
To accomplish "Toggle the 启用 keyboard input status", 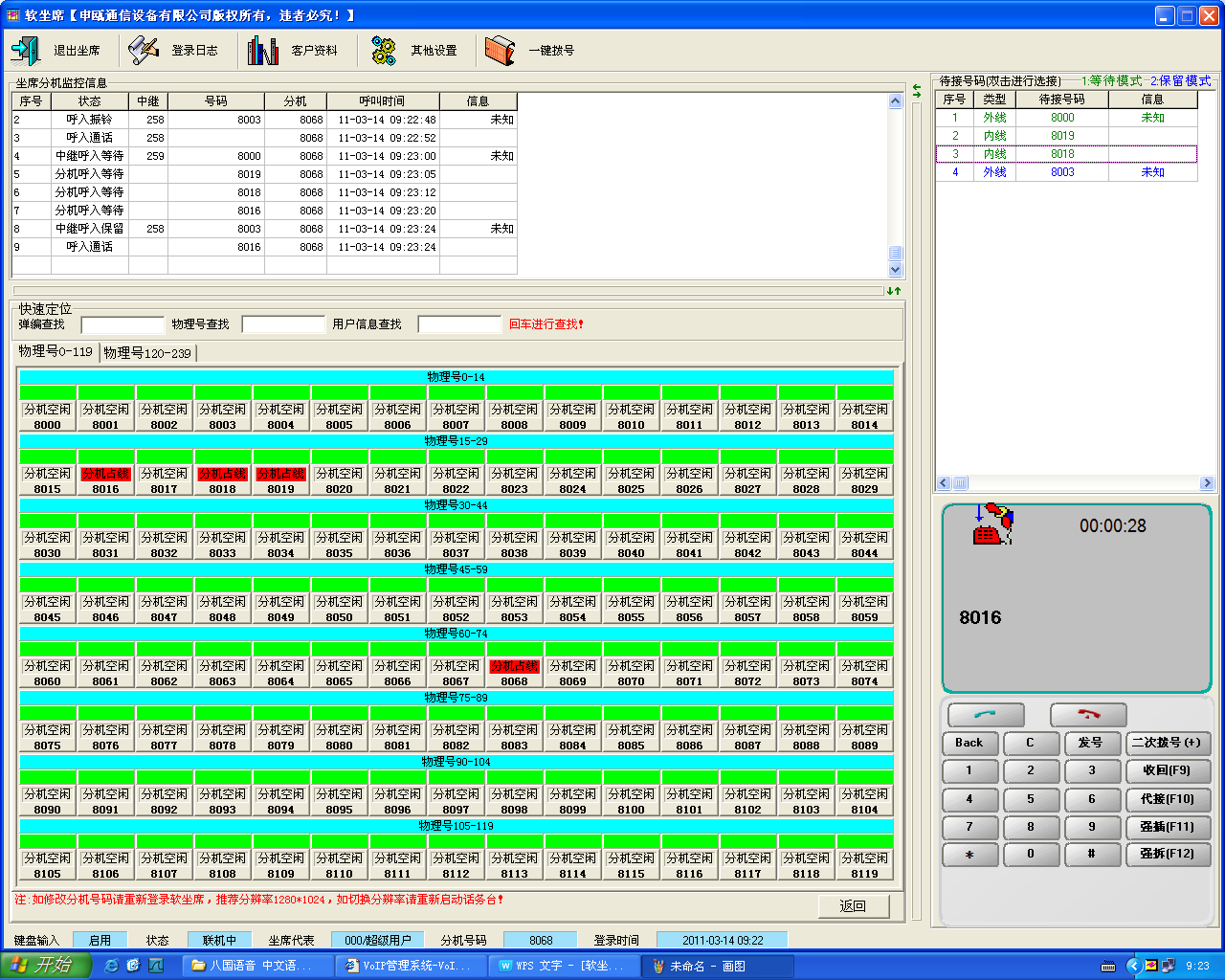I will pyautogui.click(x=100, y=940).
